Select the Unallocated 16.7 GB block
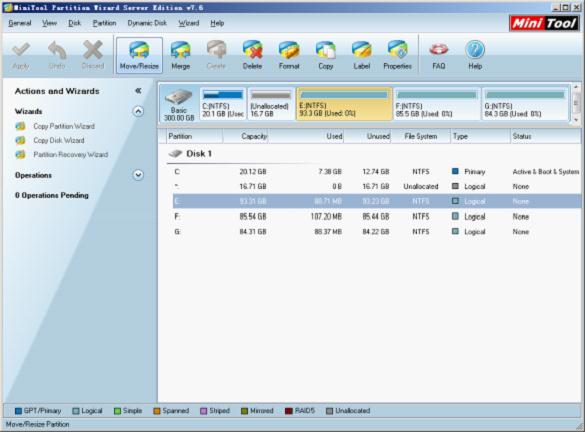The width and height of the screenshot is (585, 432). 270,104
